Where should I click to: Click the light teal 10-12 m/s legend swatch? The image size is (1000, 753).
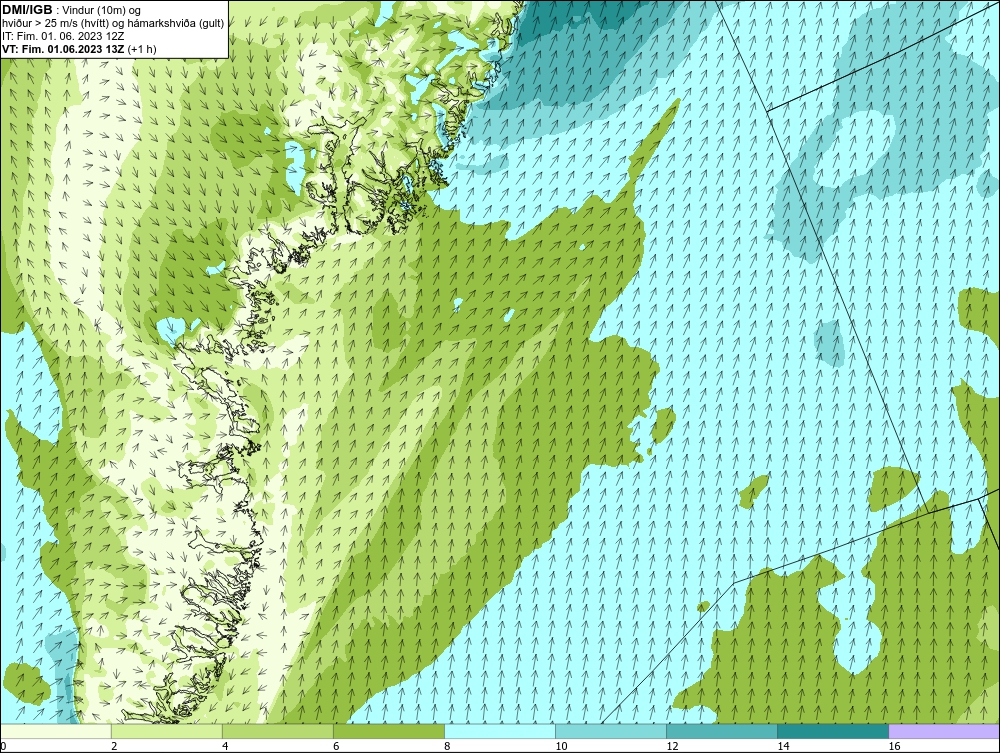(611, 731)
